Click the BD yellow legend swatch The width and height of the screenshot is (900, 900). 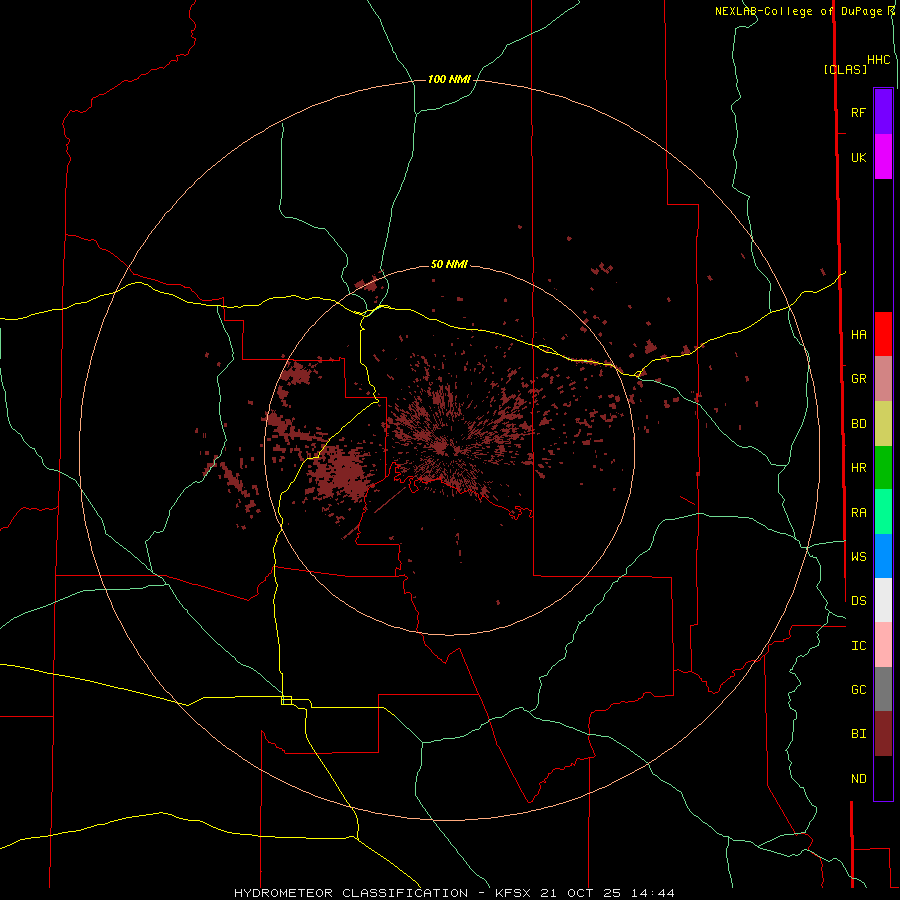[x=883, y=424]
